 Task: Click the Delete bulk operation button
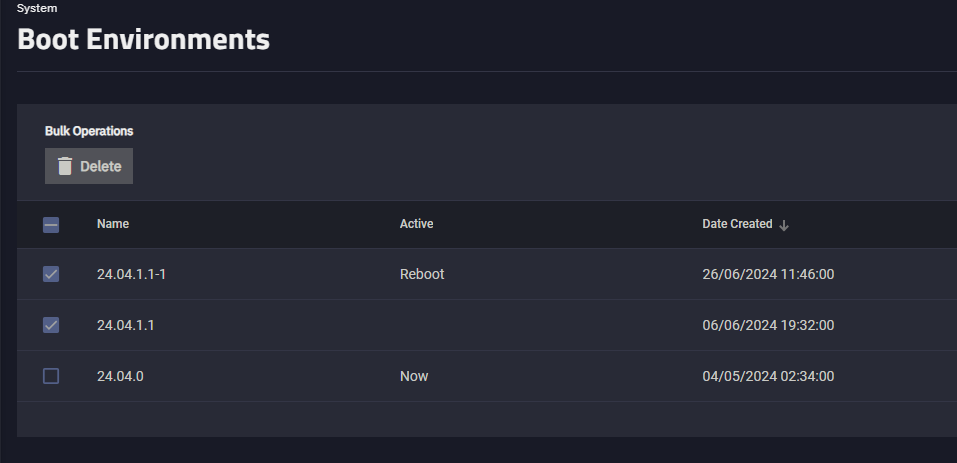pos(89,166)
